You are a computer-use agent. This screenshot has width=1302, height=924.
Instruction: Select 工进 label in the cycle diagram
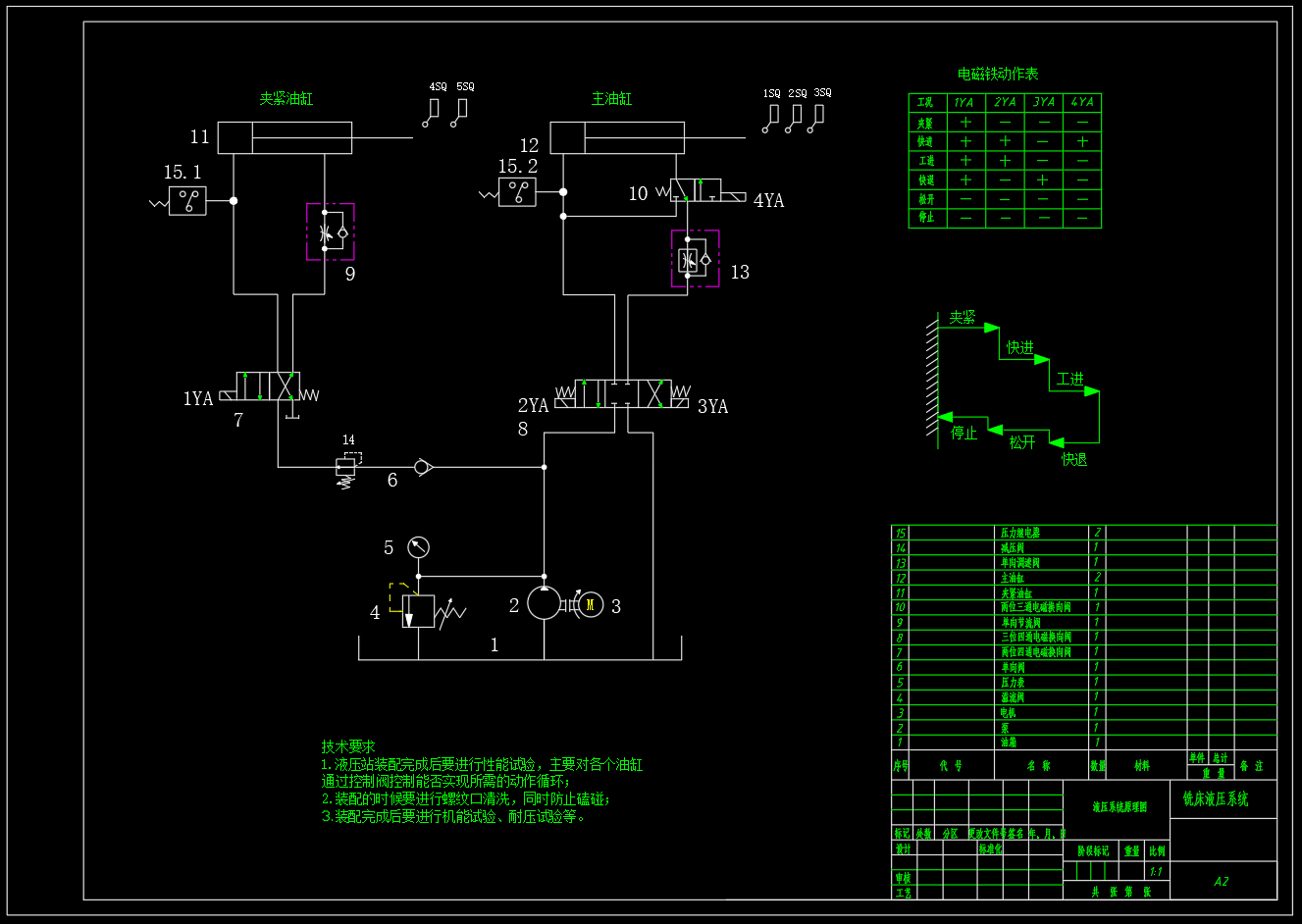(1070, 379)
